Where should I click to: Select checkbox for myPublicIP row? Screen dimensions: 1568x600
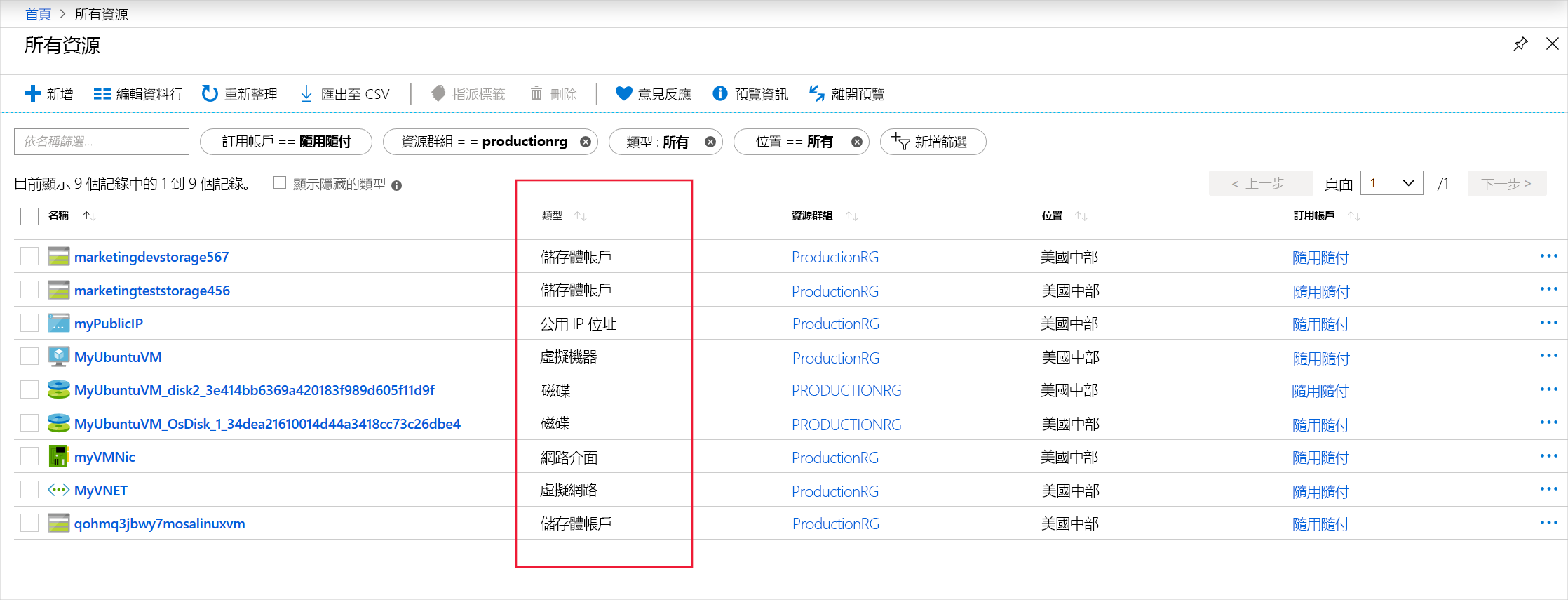pyautogui.click(x=29, y=323)
